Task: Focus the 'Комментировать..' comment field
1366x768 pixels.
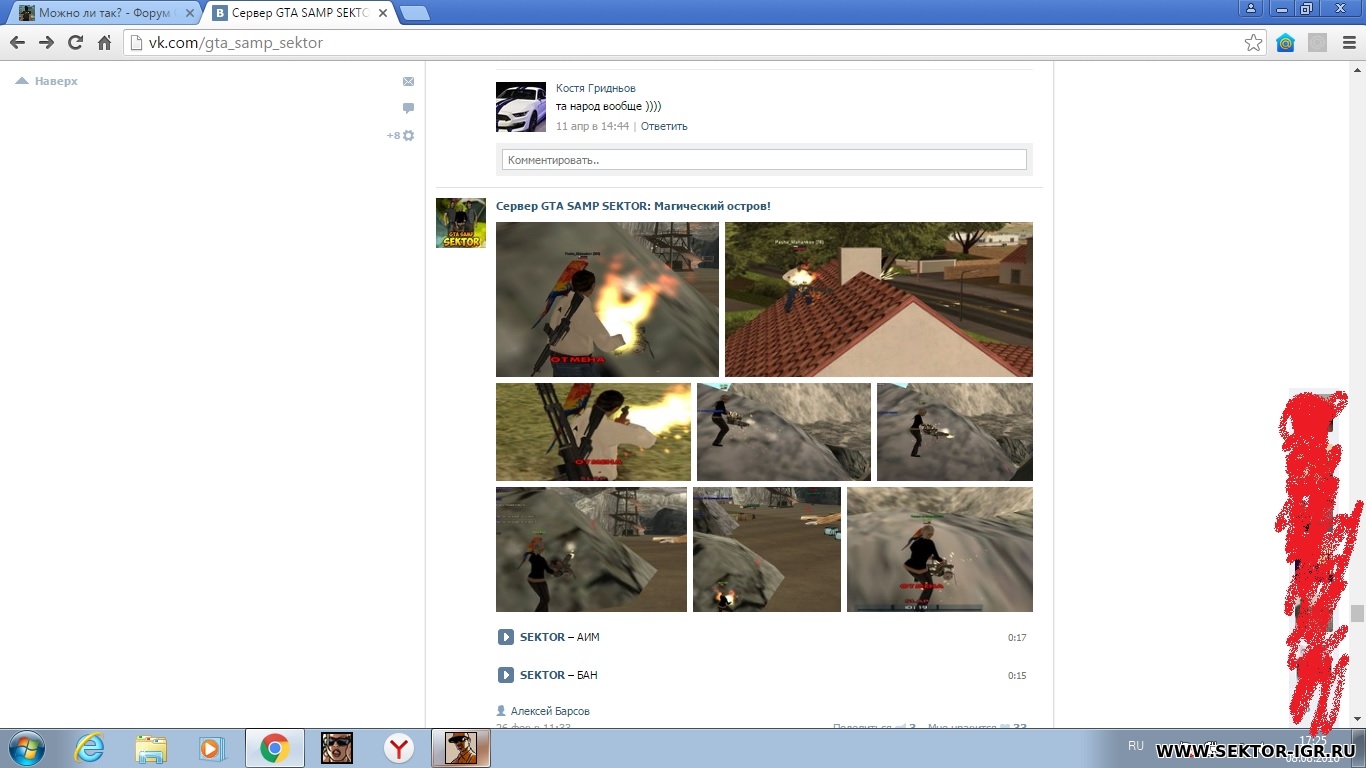Action: pos(764,160)
